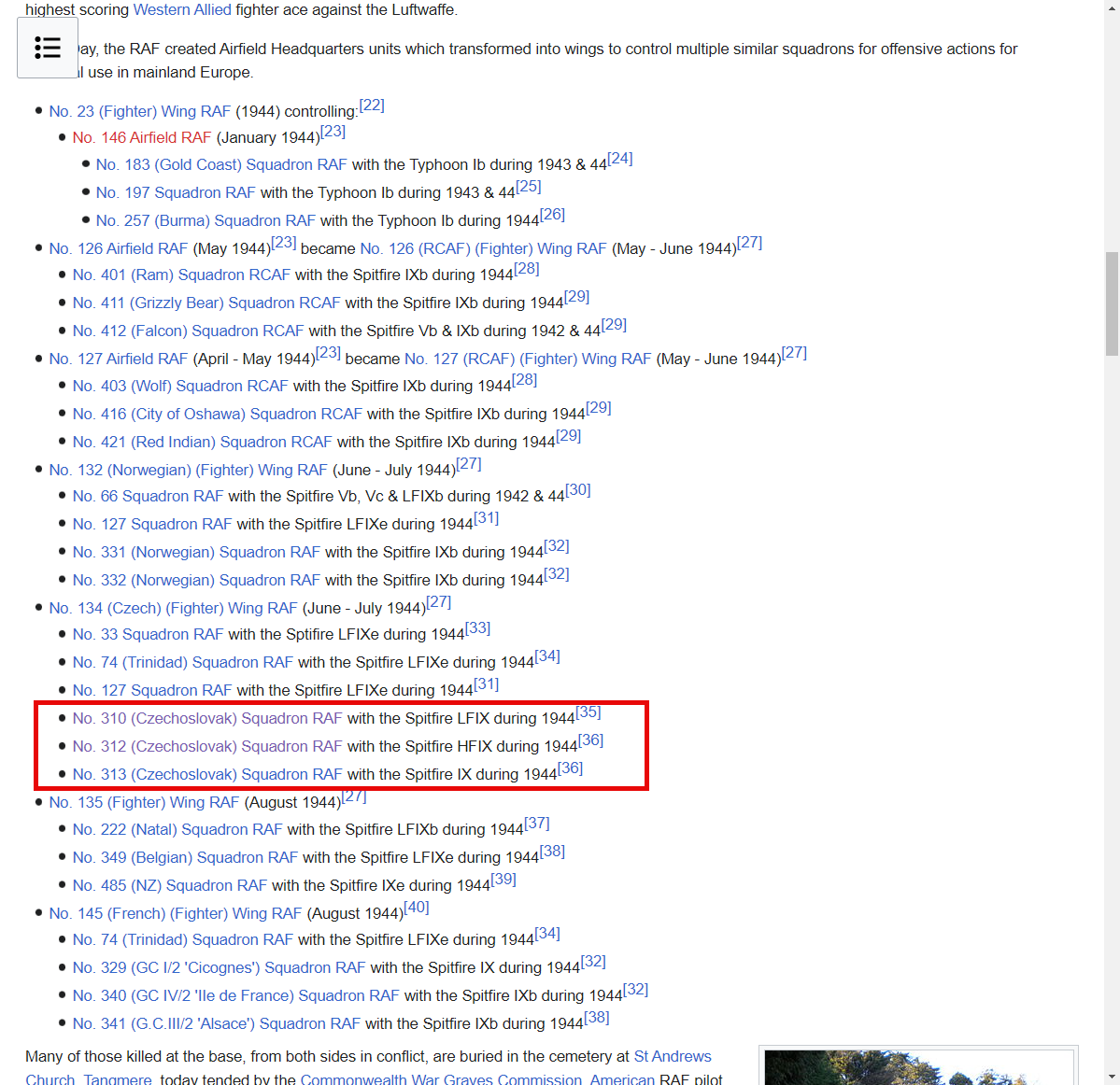Click citation 36 after No. 313 Squadron
Viewport: 1120px width, 1085px height.
[570, 768]
